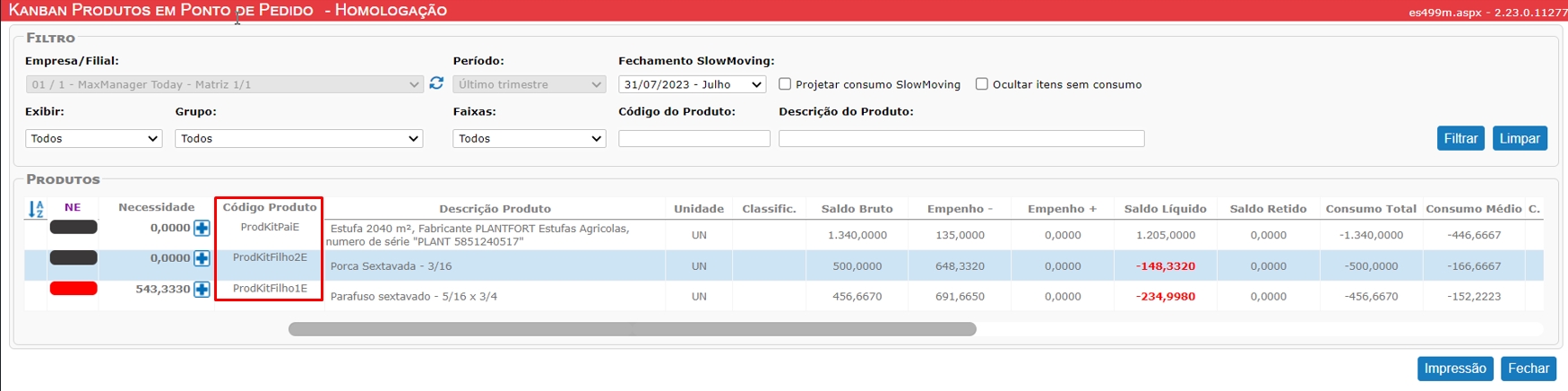Click the Empenho - column header

(960, 209)
